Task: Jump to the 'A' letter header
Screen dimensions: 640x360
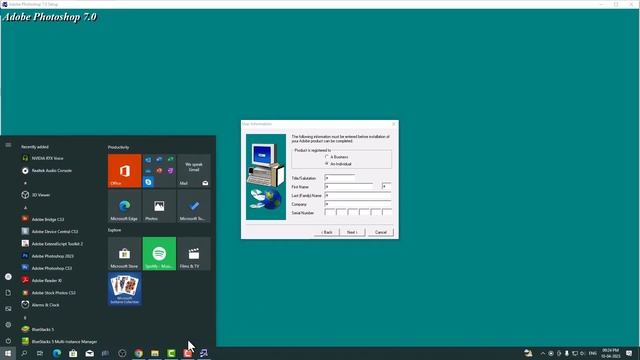Action: point(25,207)
